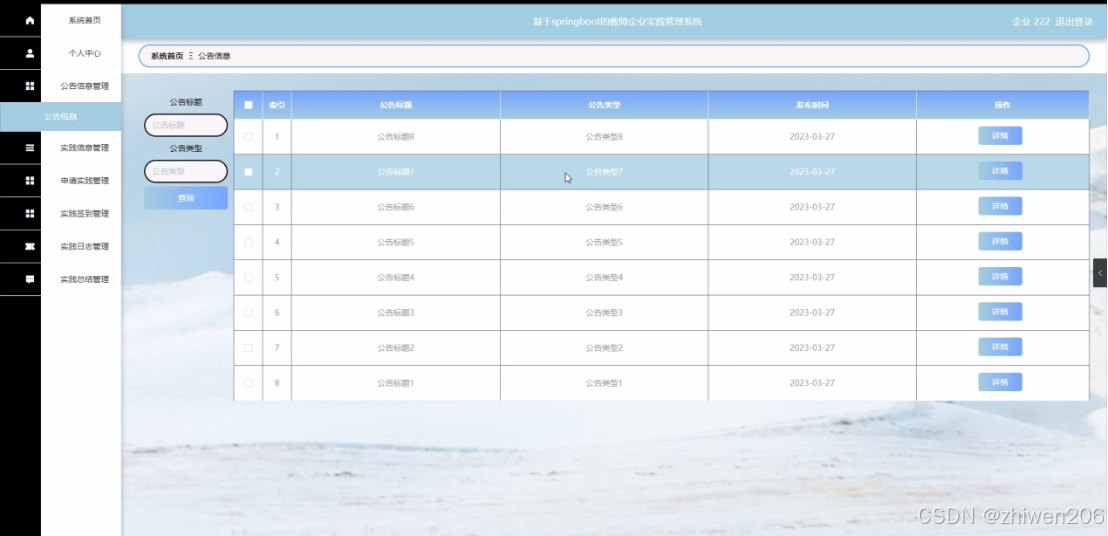Click the cell text 公告标题2
1108x536 pixels.
(396, 347)
